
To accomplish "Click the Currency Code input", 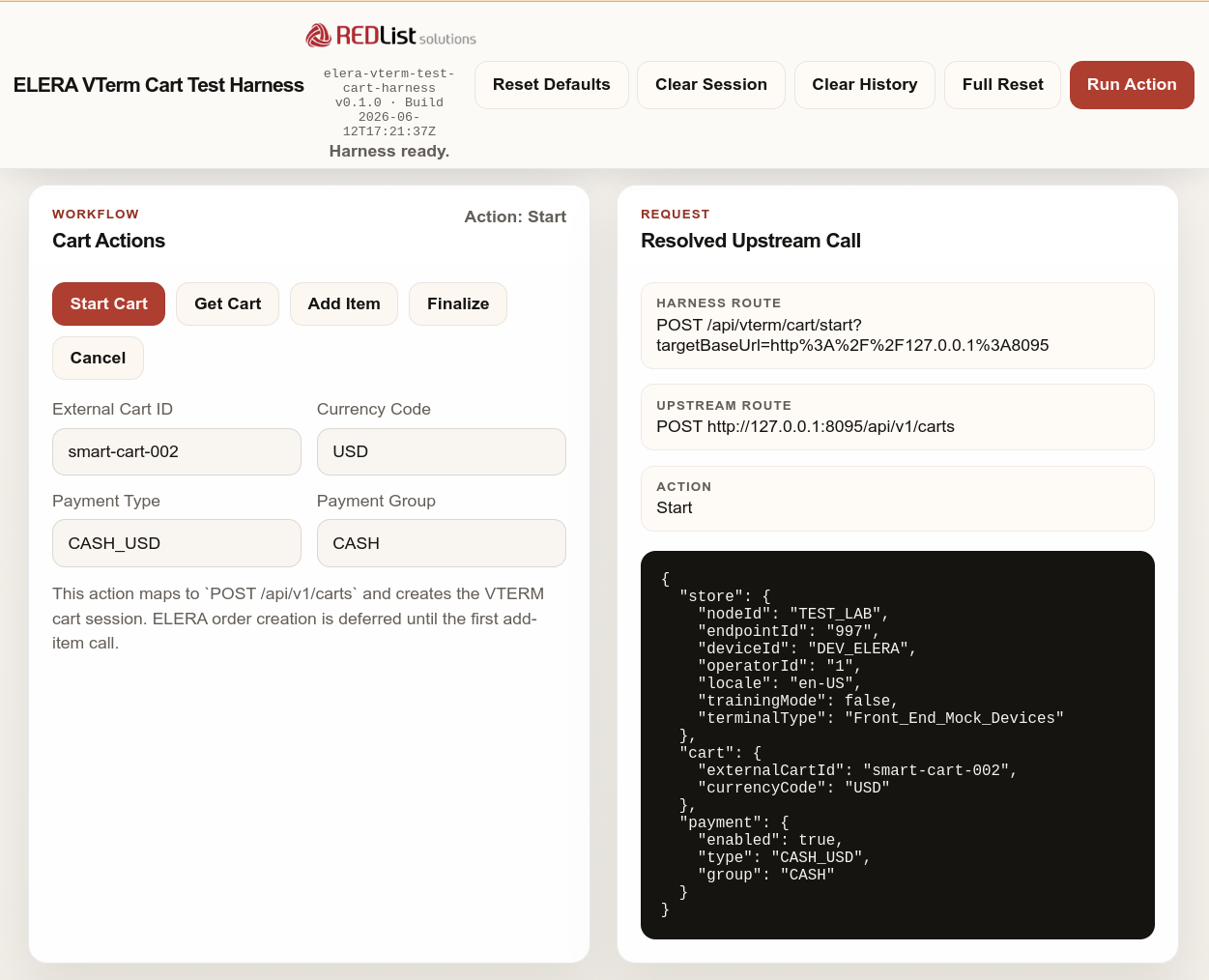I will (442, 451).
